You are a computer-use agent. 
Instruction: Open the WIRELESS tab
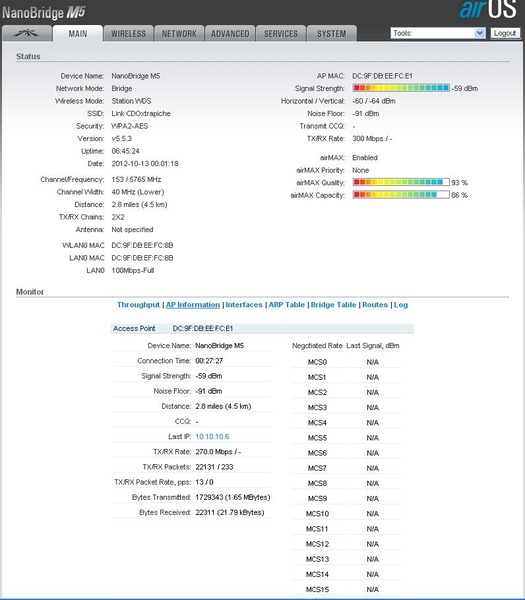[129, 34]
